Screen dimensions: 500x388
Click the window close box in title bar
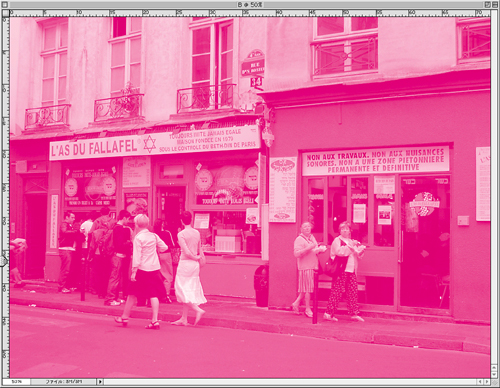(5, 5)
